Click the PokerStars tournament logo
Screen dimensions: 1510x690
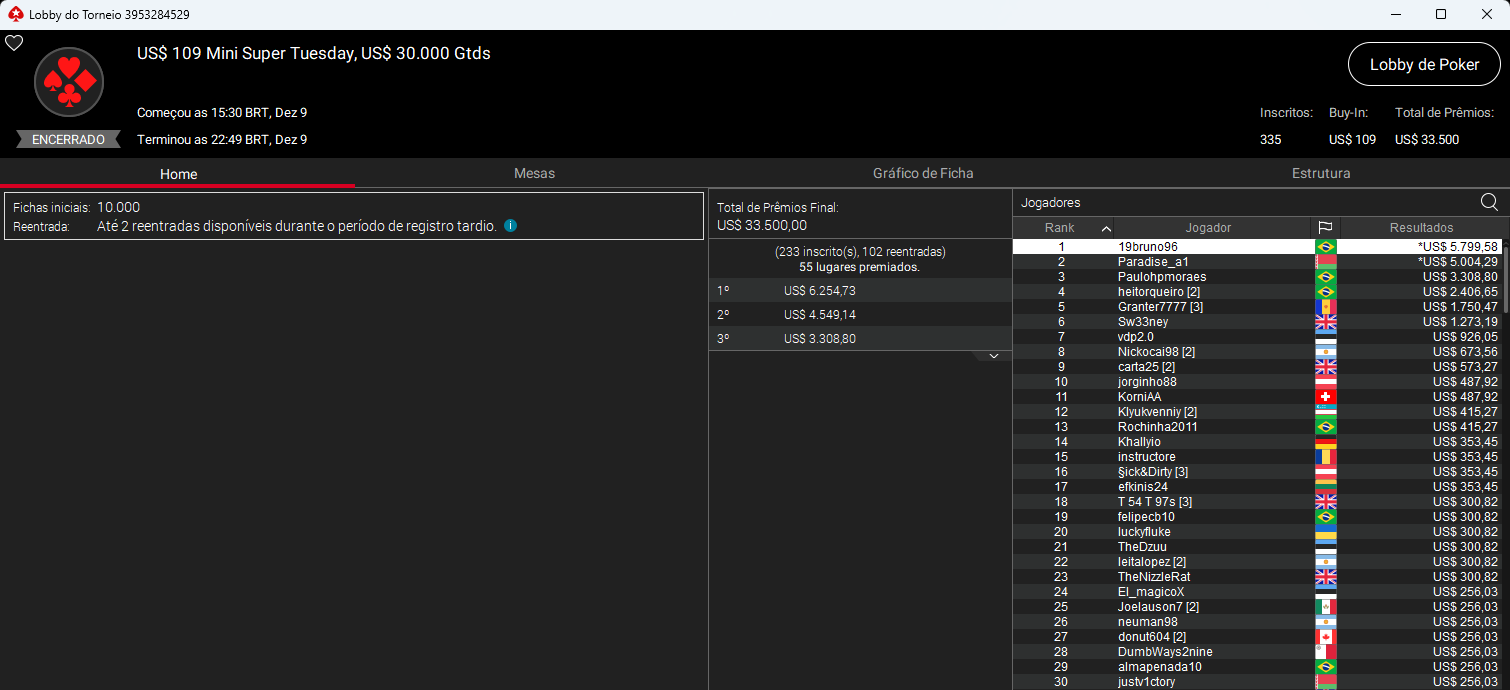coord(69,82)
